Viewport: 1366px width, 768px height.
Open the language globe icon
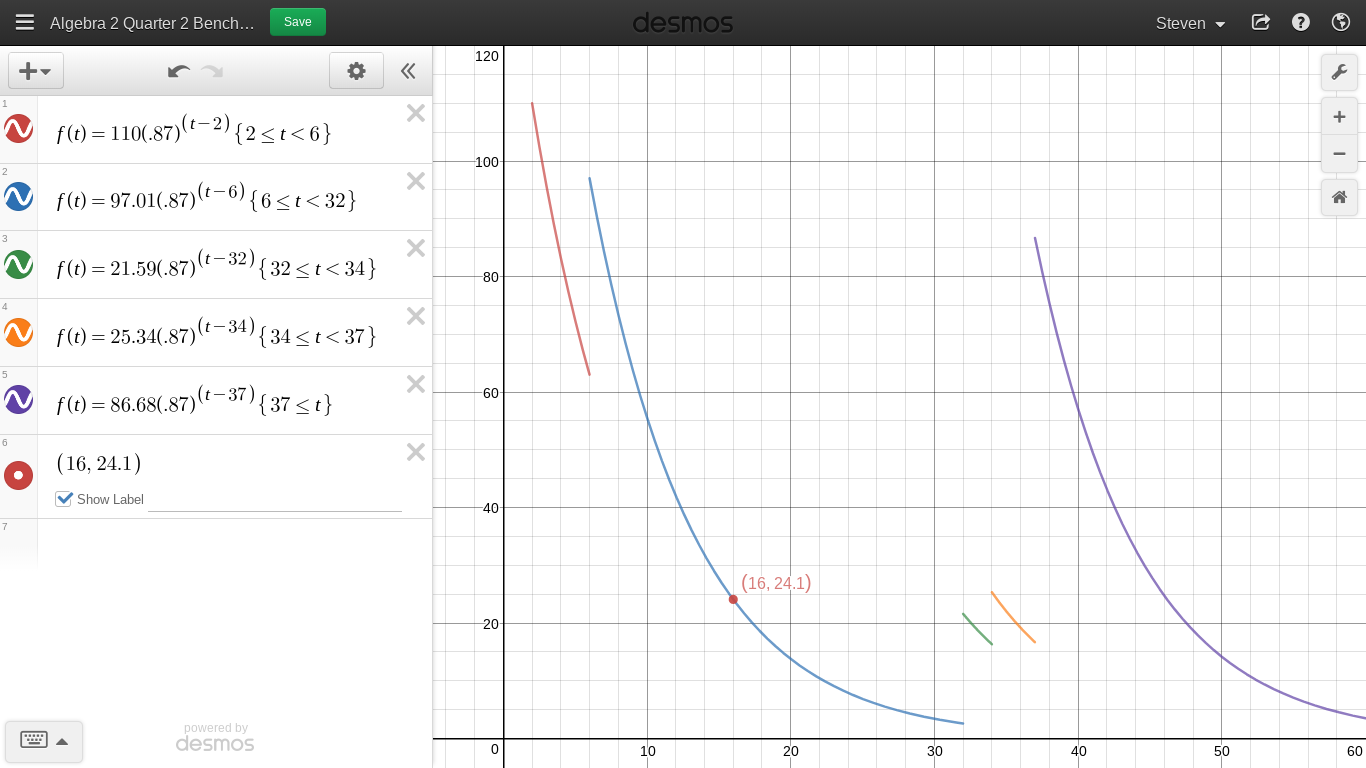1341,22
